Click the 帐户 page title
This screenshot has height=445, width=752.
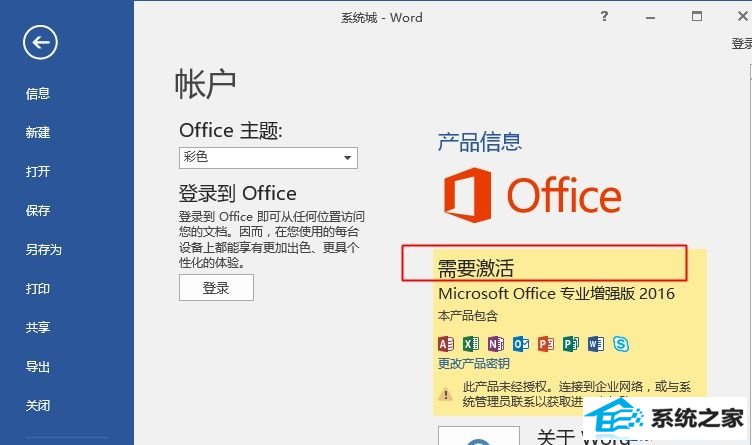click(x=206, y=84)
